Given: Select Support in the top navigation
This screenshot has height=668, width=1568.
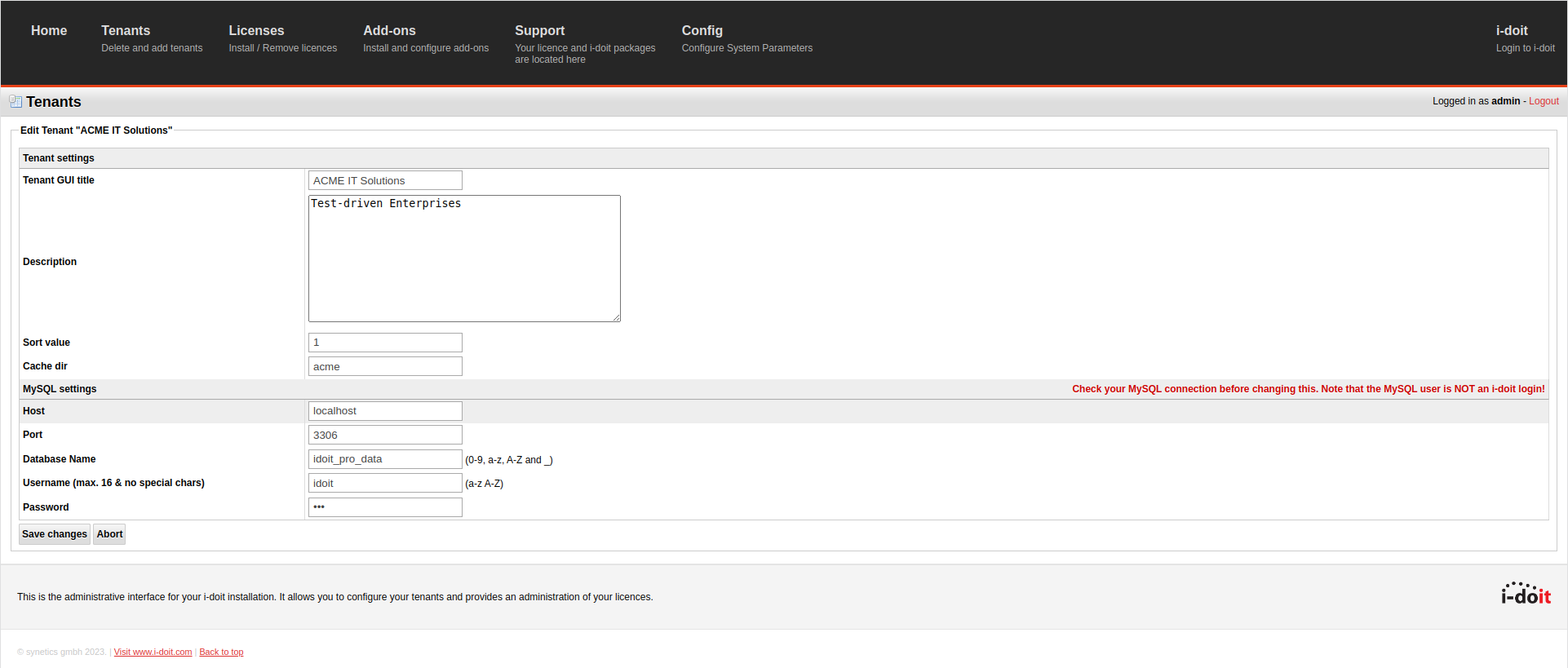Looking at the screenshot, I should tap(539, 31).
